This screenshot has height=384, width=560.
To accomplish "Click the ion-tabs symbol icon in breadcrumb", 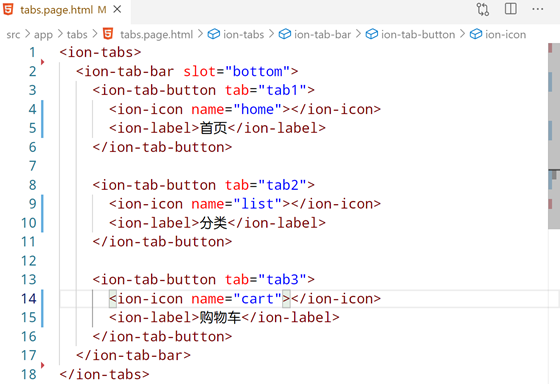I will (x=214, y=34).
